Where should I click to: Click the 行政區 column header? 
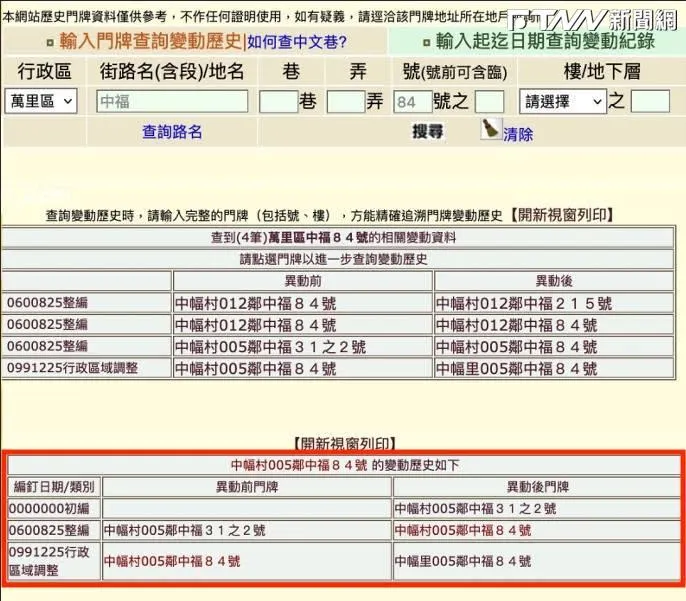(x=45, y=71)
